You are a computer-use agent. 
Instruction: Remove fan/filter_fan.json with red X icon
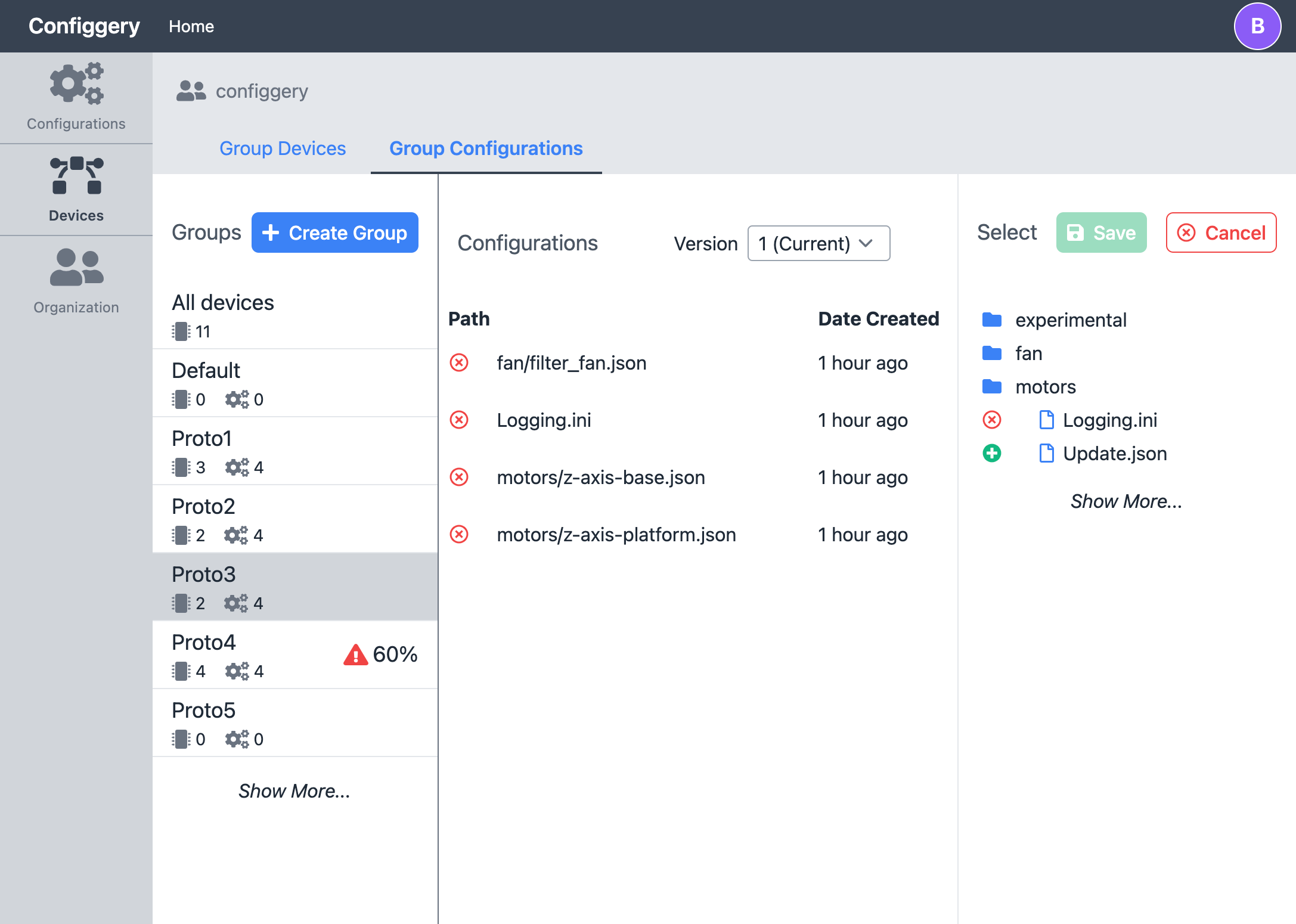point(459,362)
